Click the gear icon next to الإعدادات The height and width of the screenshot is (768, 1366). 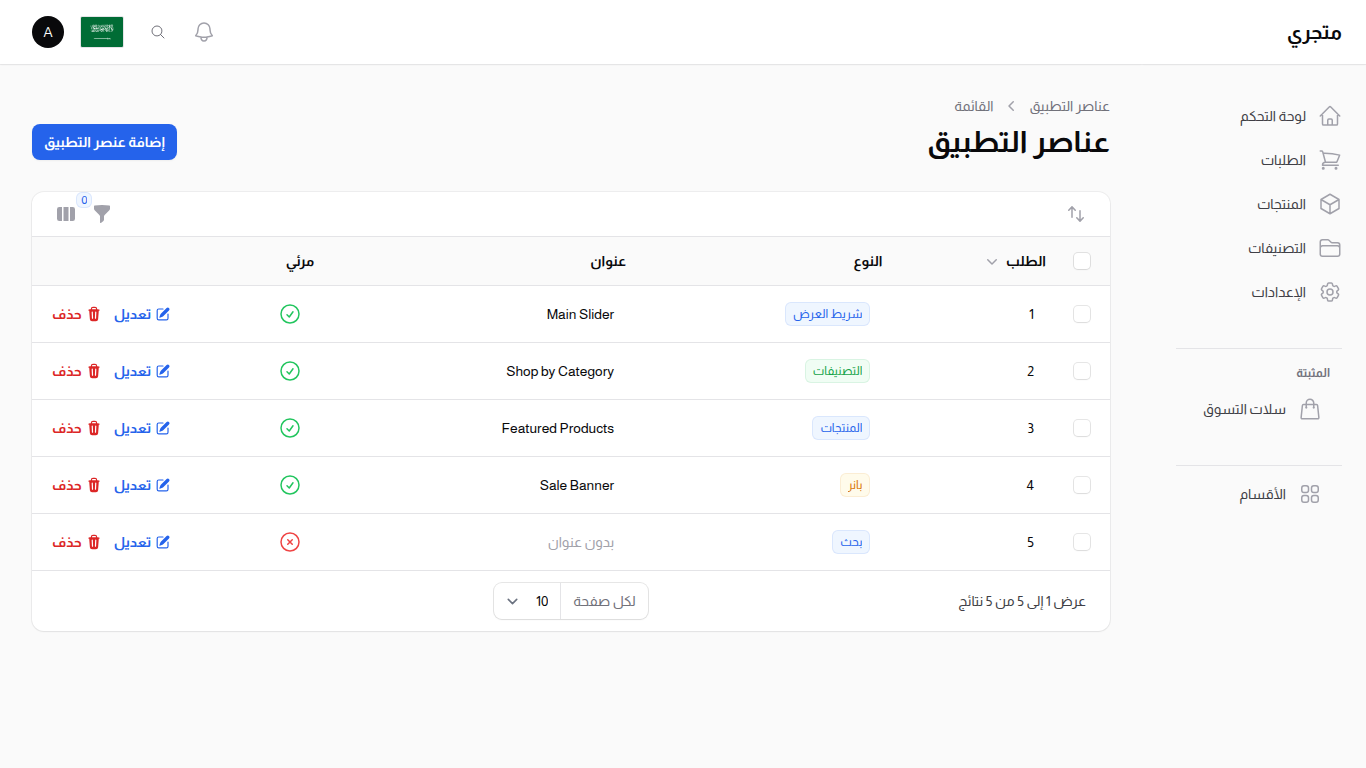(1330, 292)
